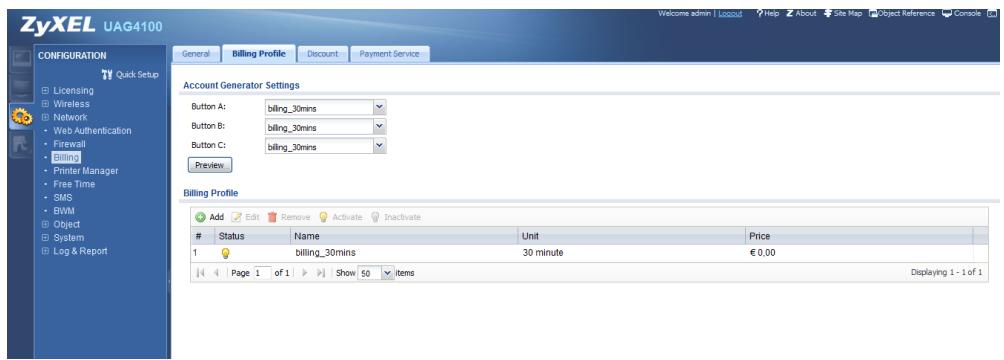Open the Monitor icon in the left strip
The image size is (1004, 360).
click(x=20, y=88)
